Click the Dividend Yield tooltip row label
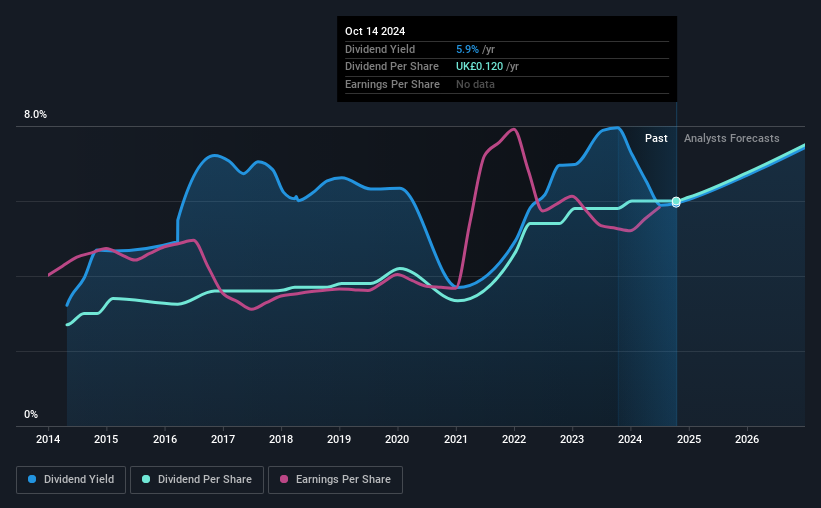This screenshot has width=821, height=508. (380, 49)
